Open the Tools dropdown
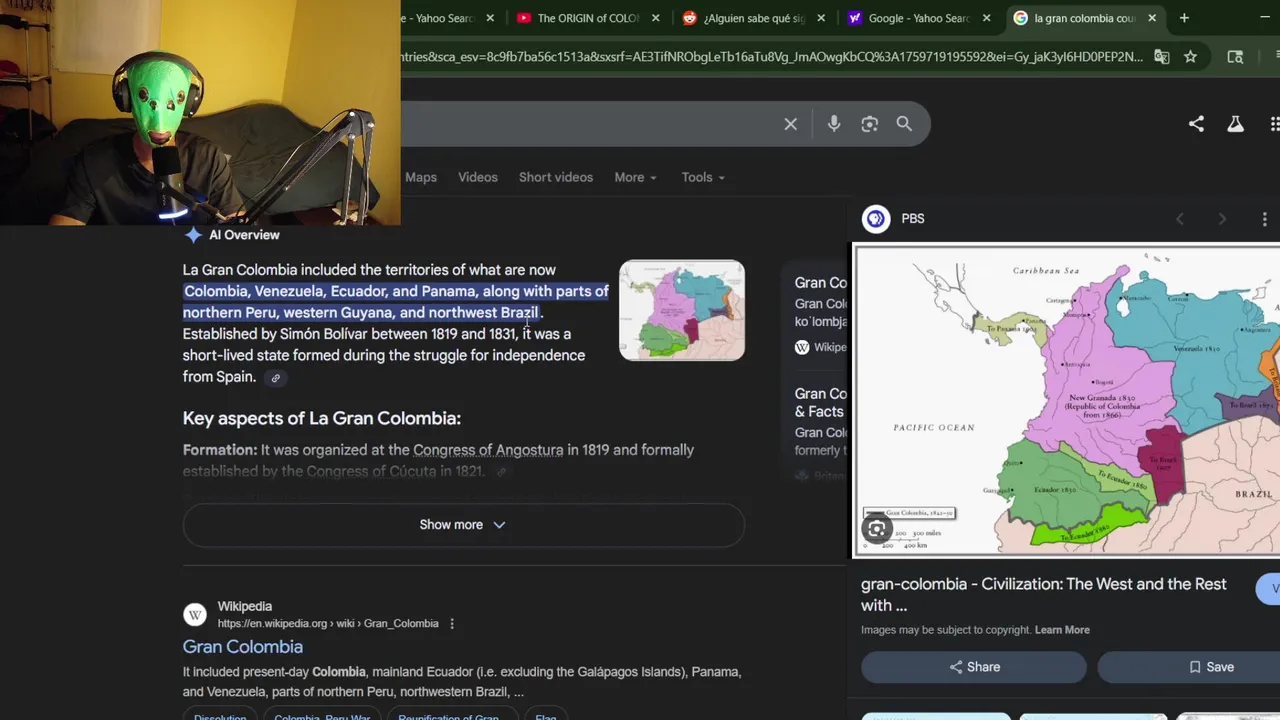 703,177
